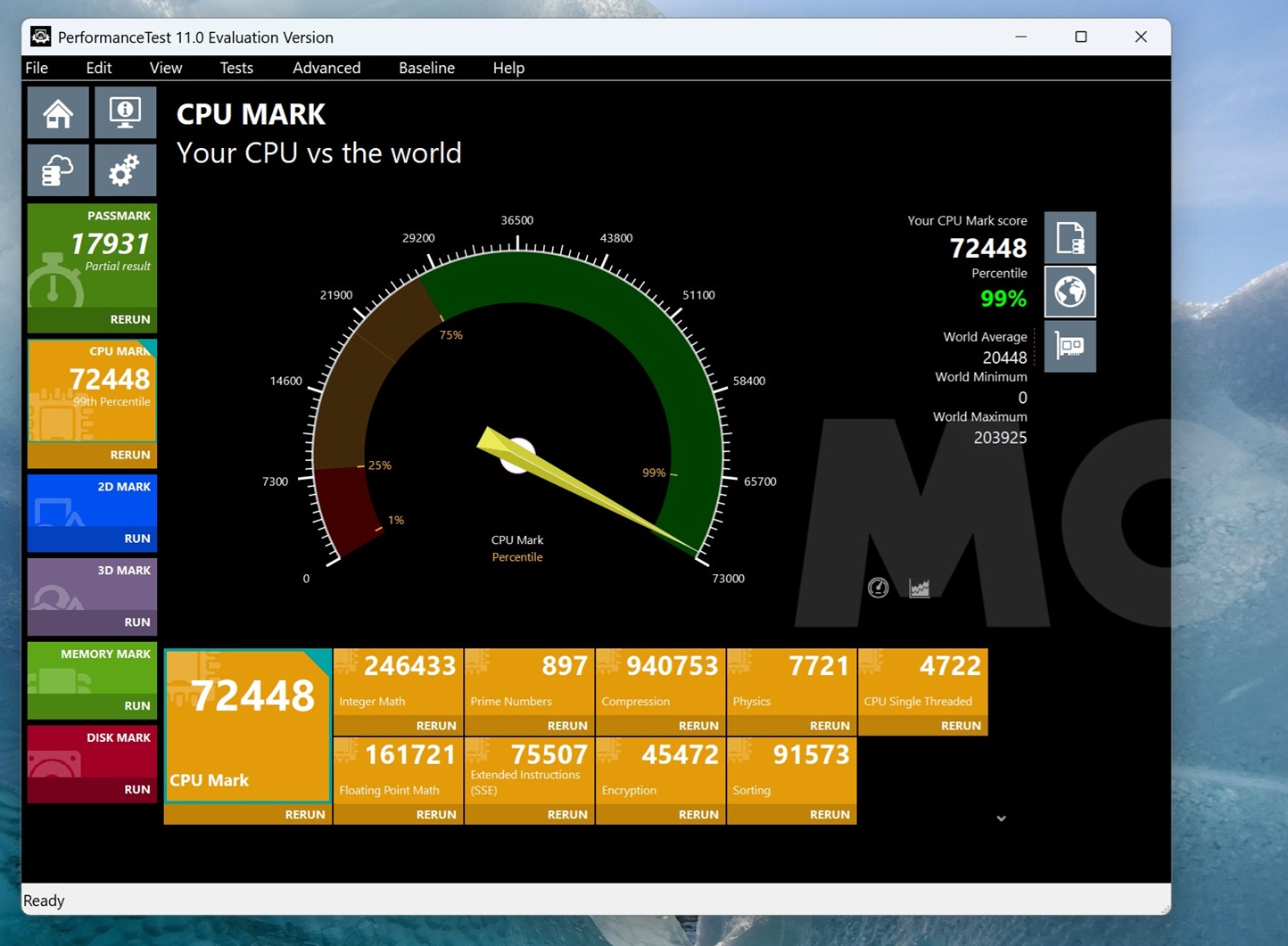Image resolution: width=1288 pixels, height=946 pixels.
Task: Open world results with the globe icon
Action: coord(1069,292)
